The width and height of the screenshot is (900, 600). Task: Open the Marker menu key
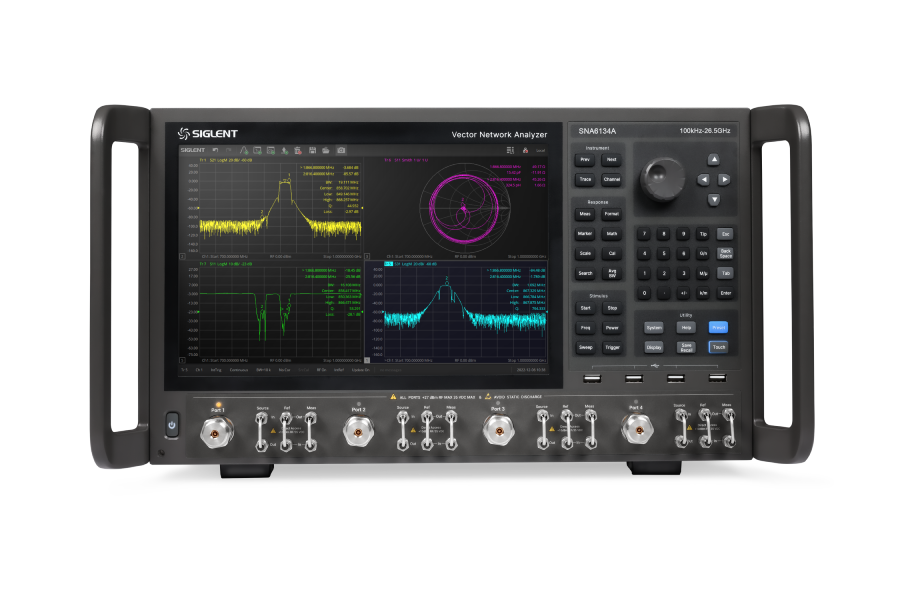(585, 234)
